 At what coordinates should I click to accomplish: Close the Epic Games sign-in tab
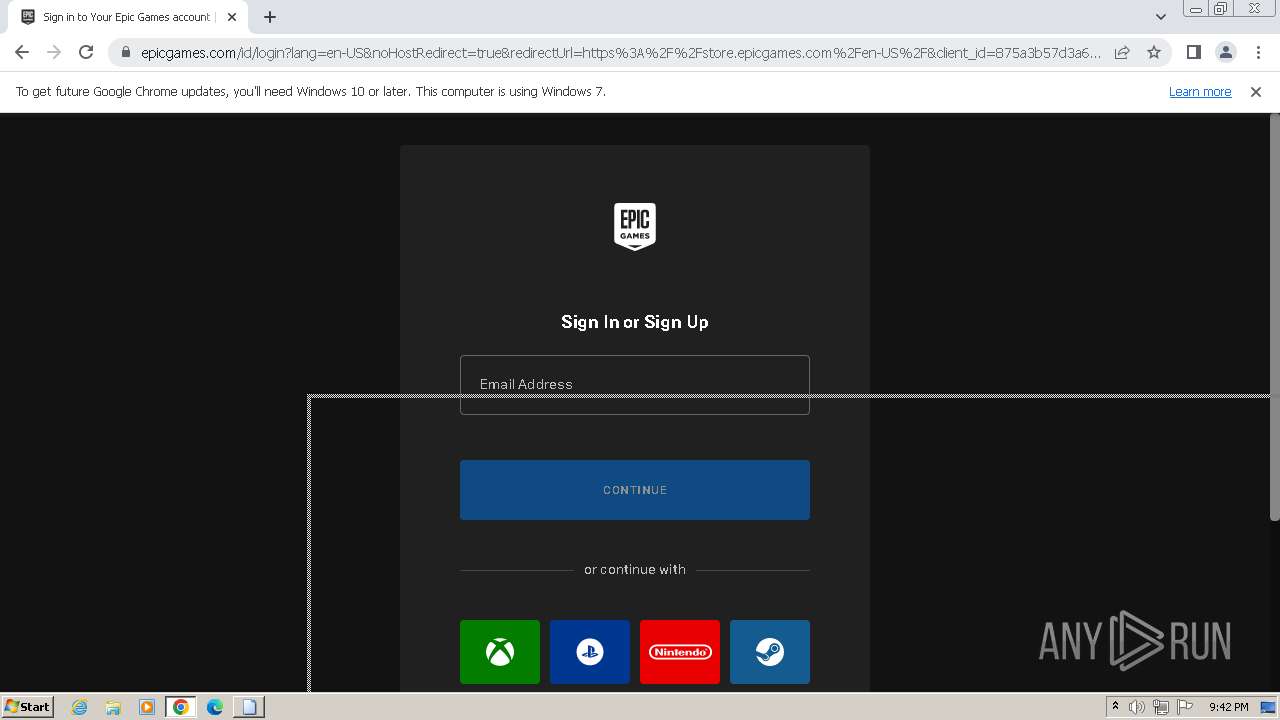232,17
